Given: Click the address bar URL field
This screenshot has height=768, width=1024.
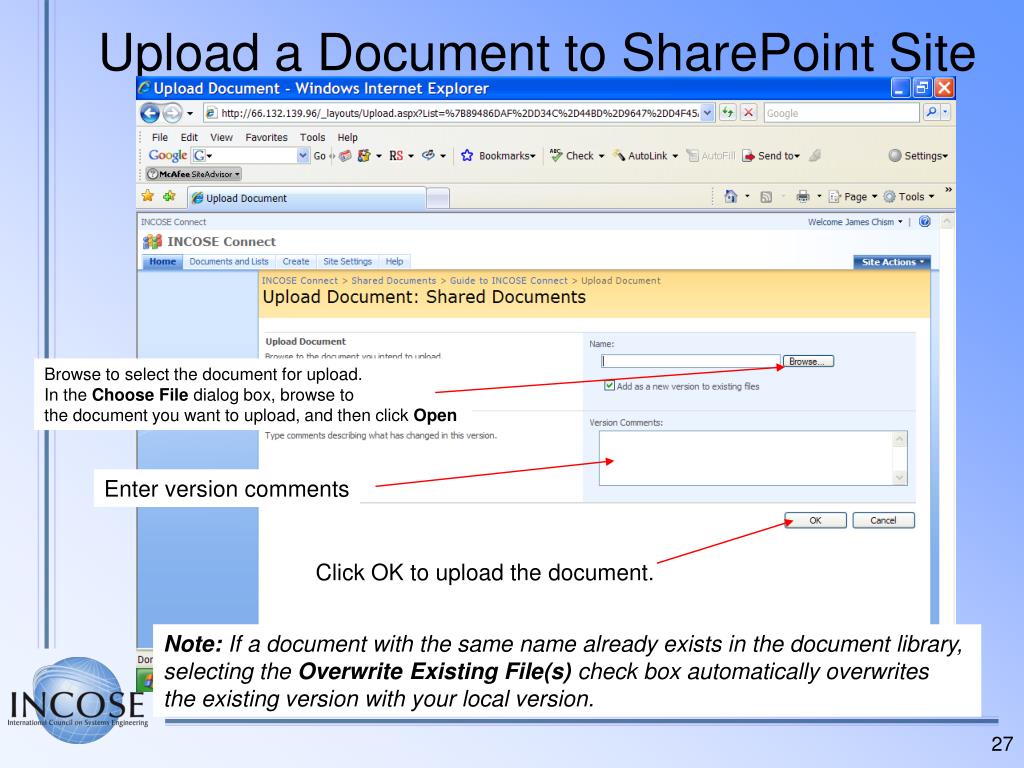Looking at the screenshot, I should 459,113.
